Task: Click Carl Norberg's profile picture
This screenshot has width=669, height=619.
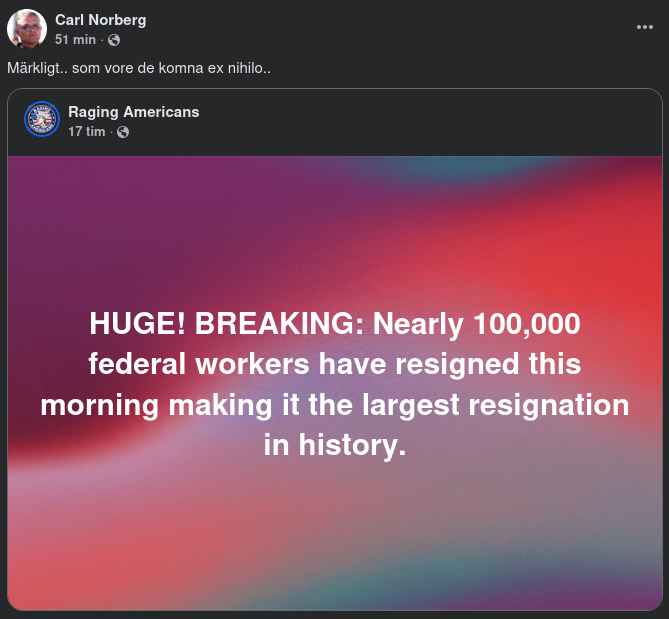Action: [27, 29]
